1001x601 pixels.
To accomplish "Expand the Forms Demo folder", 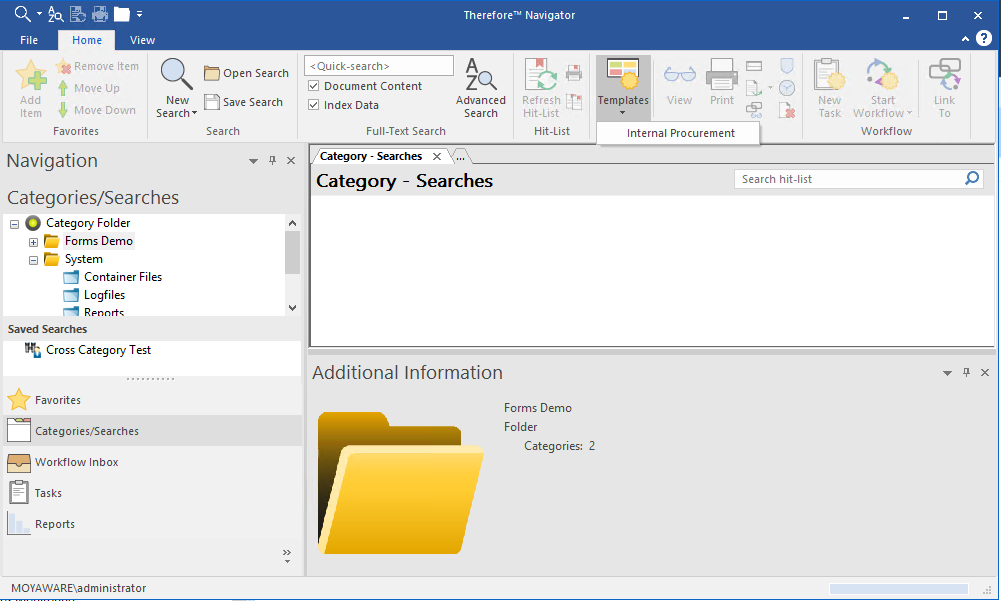I will coord(33,240).
